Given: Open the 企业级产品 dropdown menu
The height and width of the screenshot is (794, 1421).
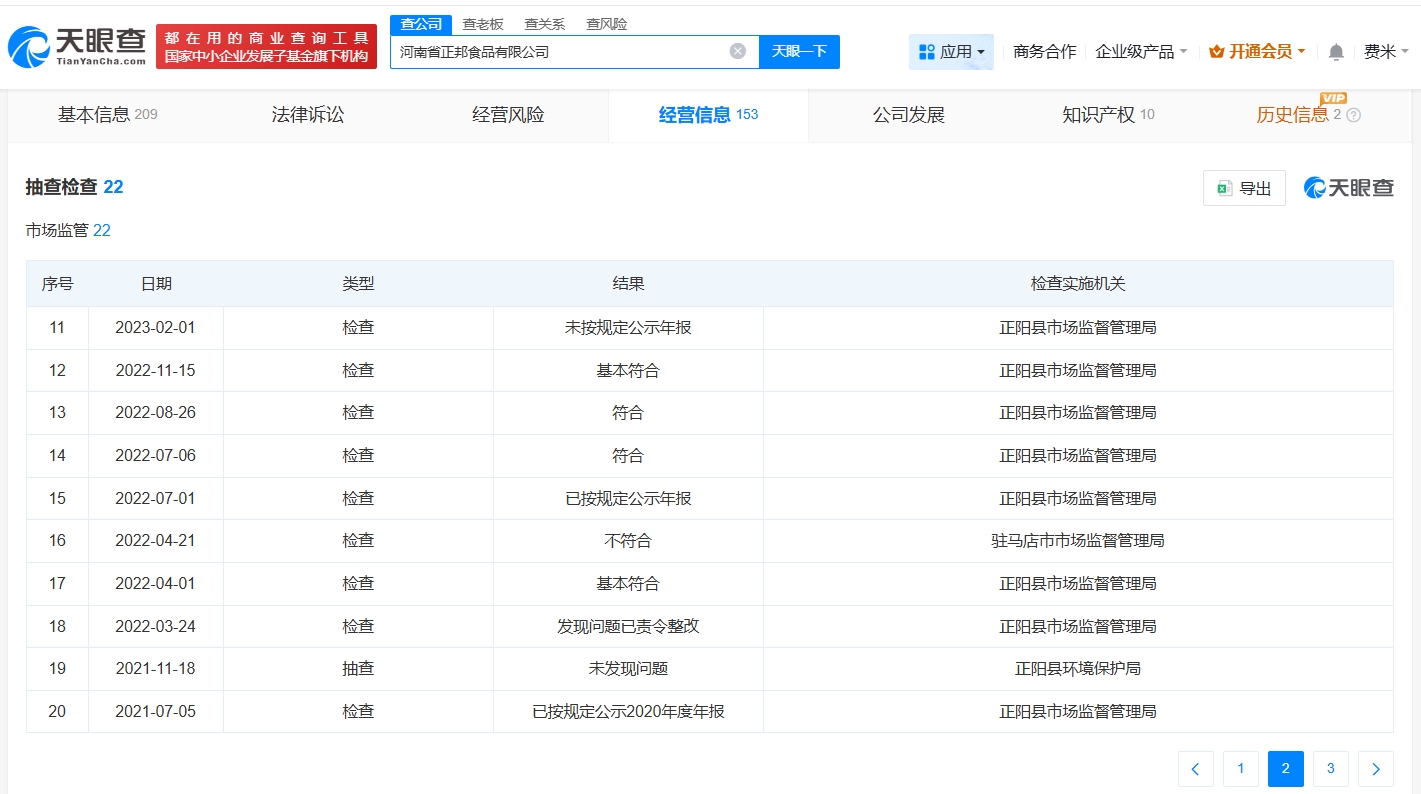Looking at the screenshot, I should click(1141, 52).
